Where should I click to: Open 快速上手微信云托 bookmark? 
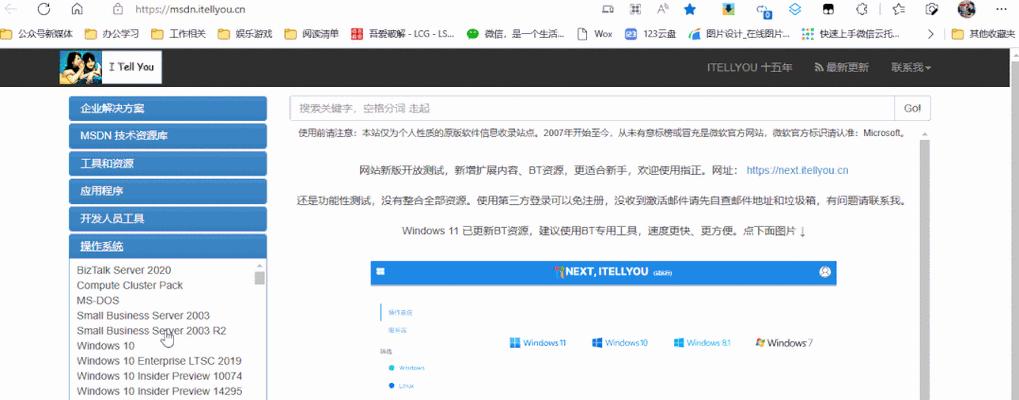point(851,34)
